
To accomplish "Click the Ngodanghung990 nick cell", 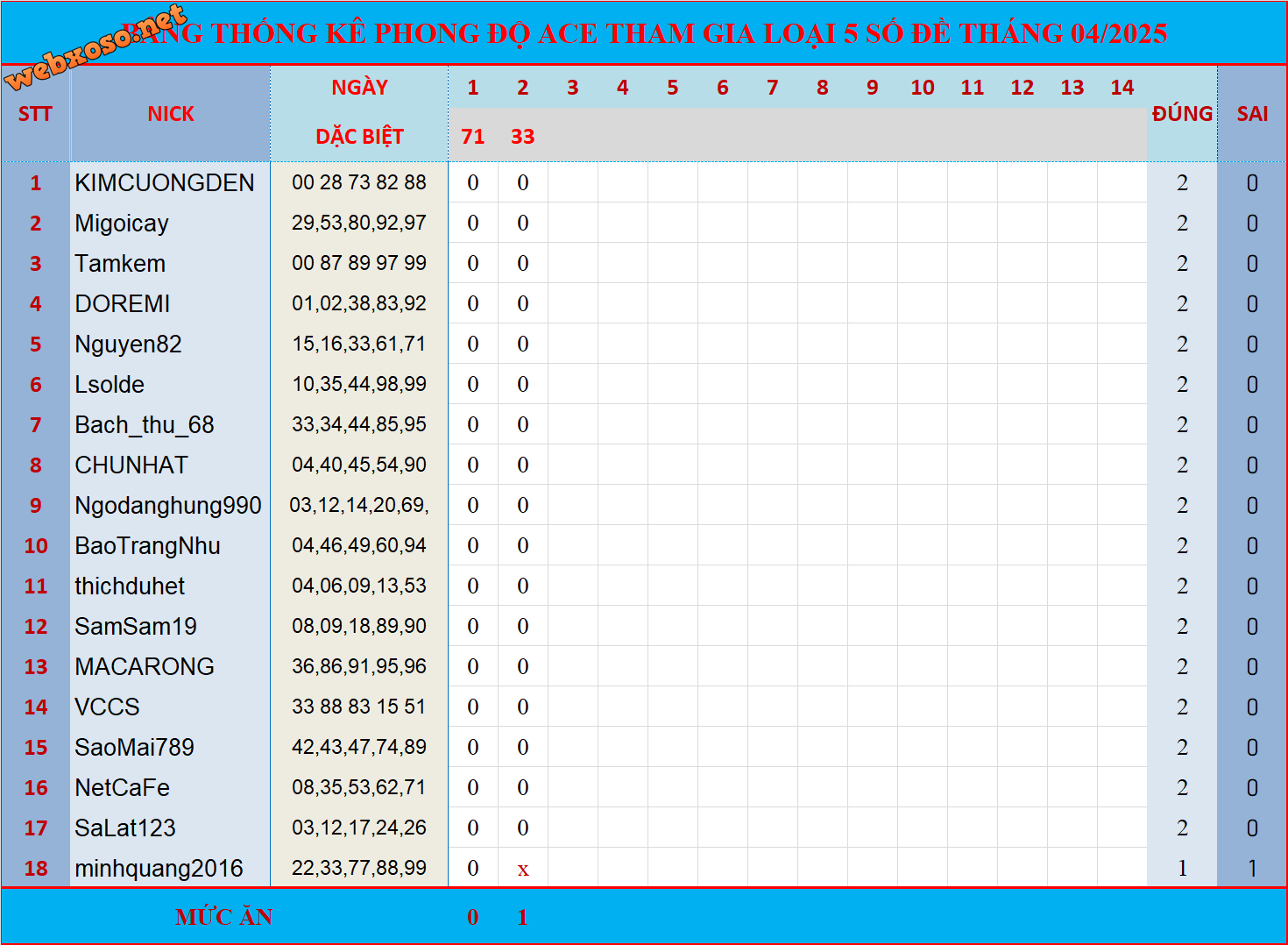I will click(170, 505).
